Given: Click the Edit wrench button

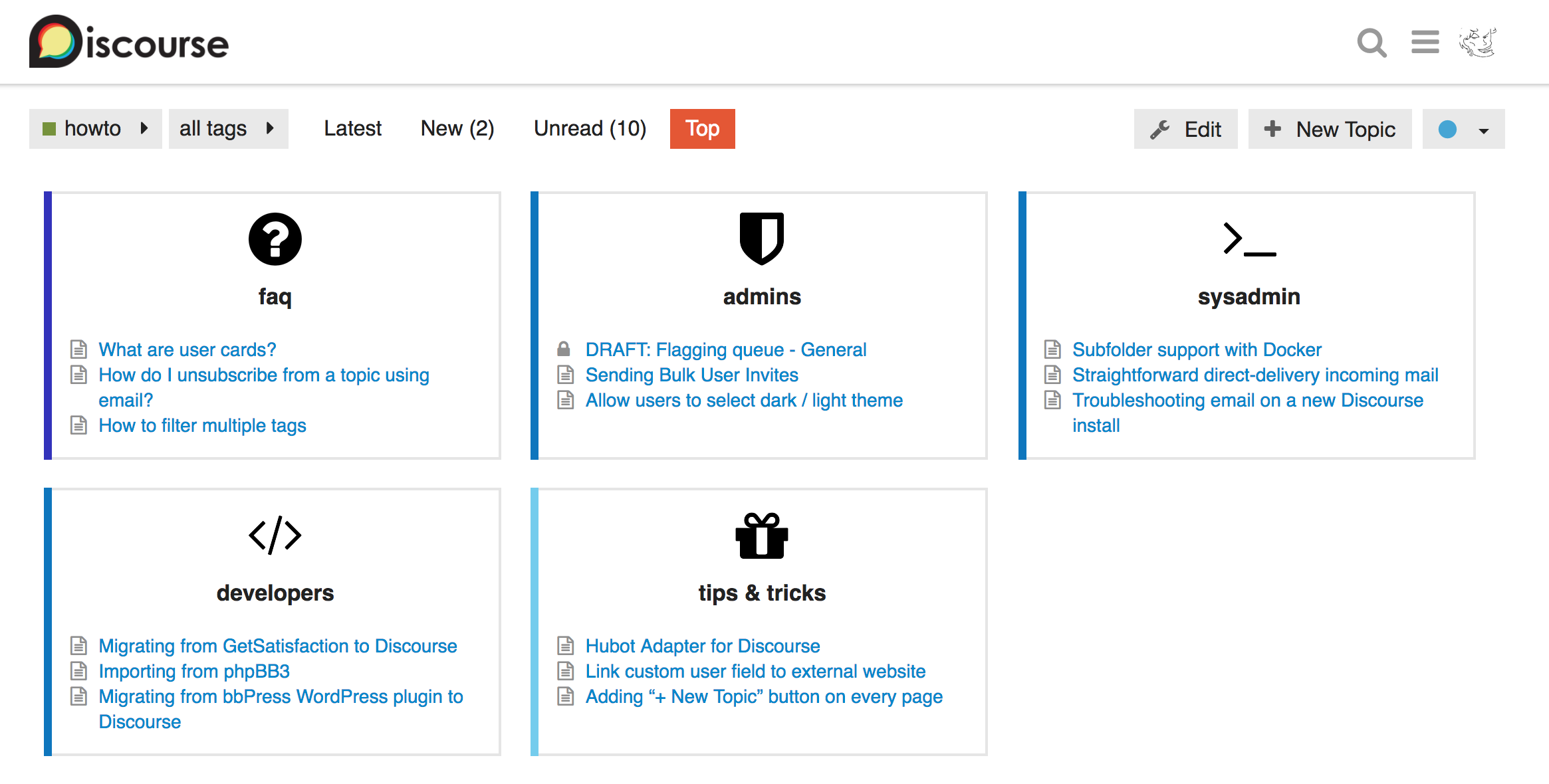Looking at the screenshot, I should click(x=1185, y=129).
